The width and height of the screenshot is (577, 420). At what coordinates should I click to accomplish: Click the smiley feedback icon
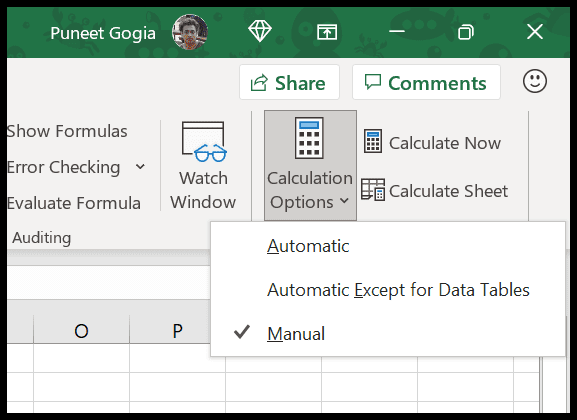535,81
